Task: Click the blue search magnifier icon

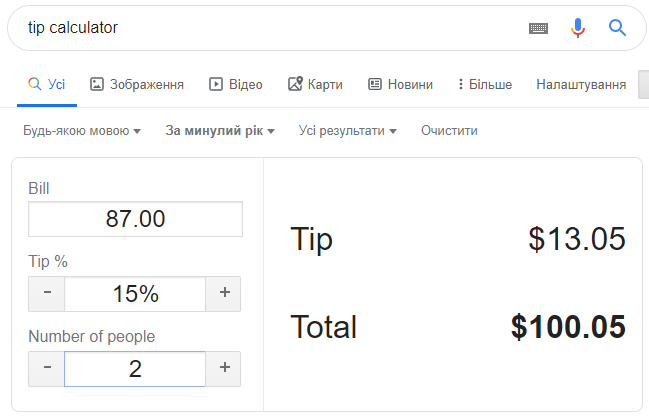Action: [617, 28]
